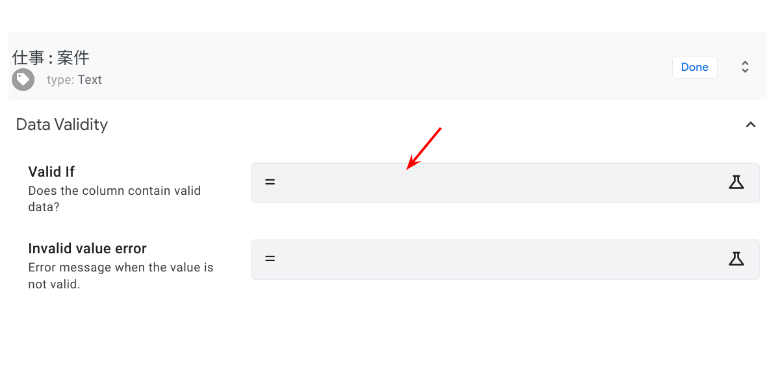The image size is (767, 380).
Task: Click the red arrow annotation
Action: 424,149
